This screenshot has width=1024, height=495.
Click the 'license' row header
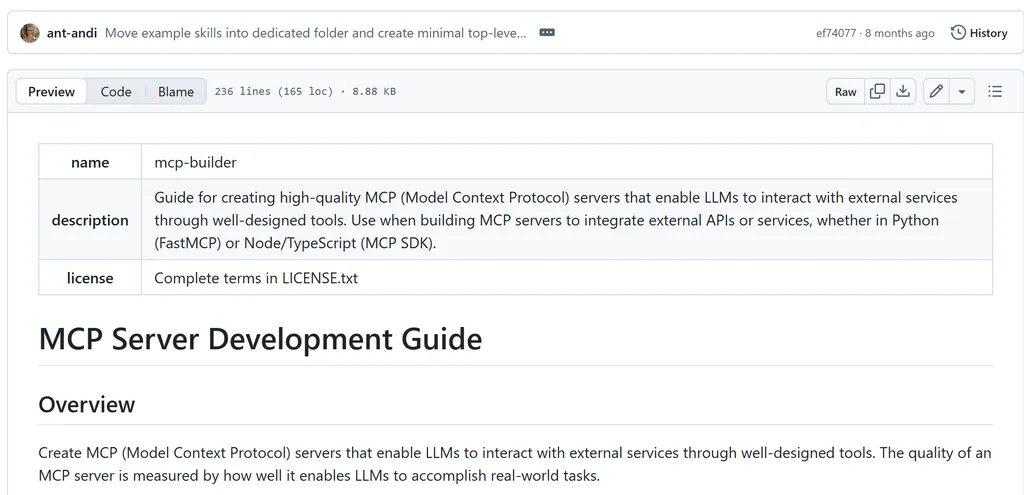point(90,278)
